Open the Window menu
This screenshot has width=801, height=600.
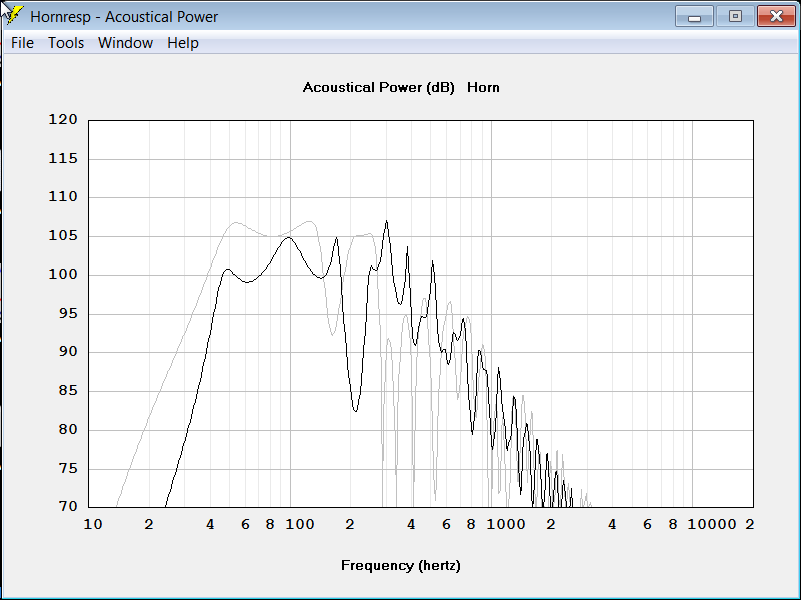(x=125, y=43)
